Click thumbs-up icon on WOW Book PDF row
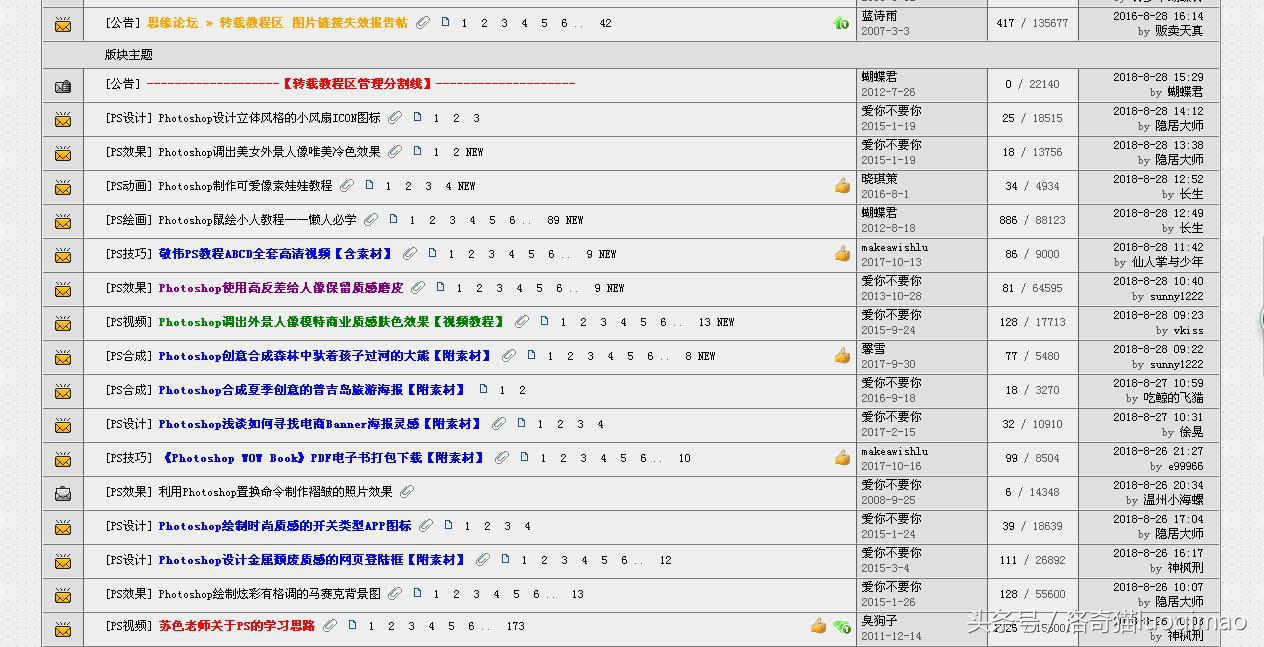 click(842, 457)
